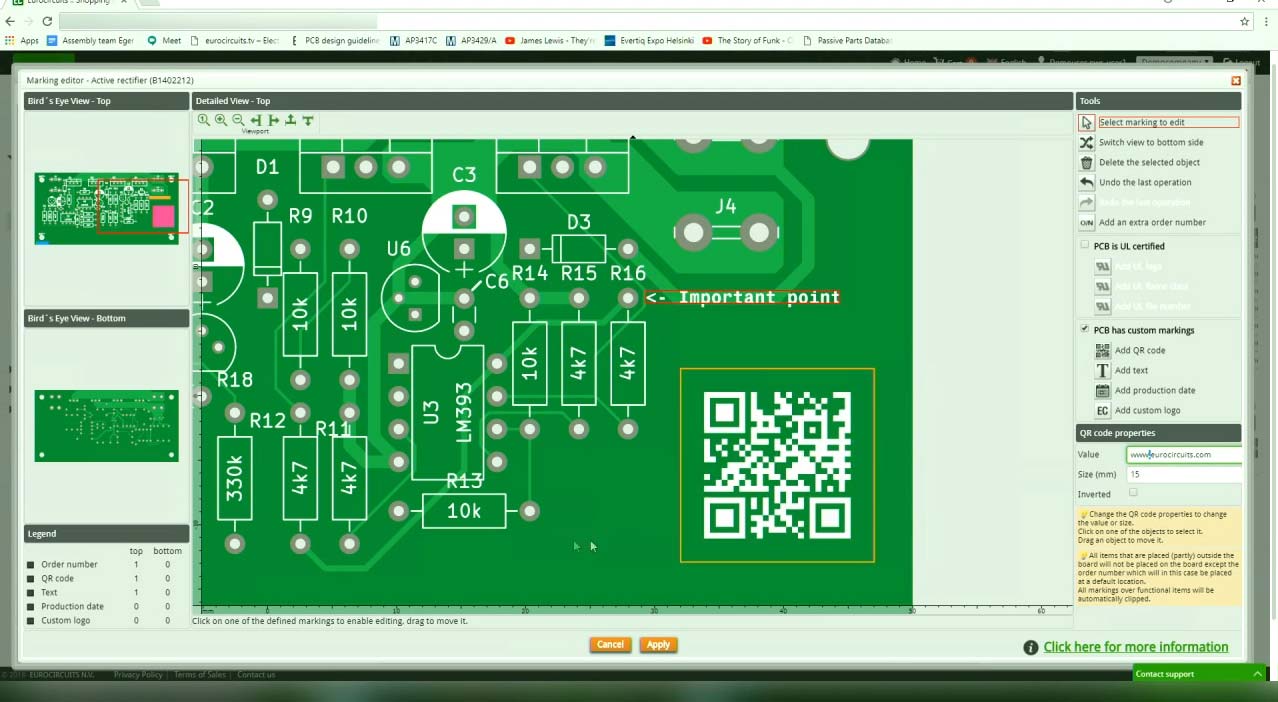Image resolution: width=1278 pixels, height=702 pixels.
Task: Click the Select marking cursor icon
Action: [1087, 122]
